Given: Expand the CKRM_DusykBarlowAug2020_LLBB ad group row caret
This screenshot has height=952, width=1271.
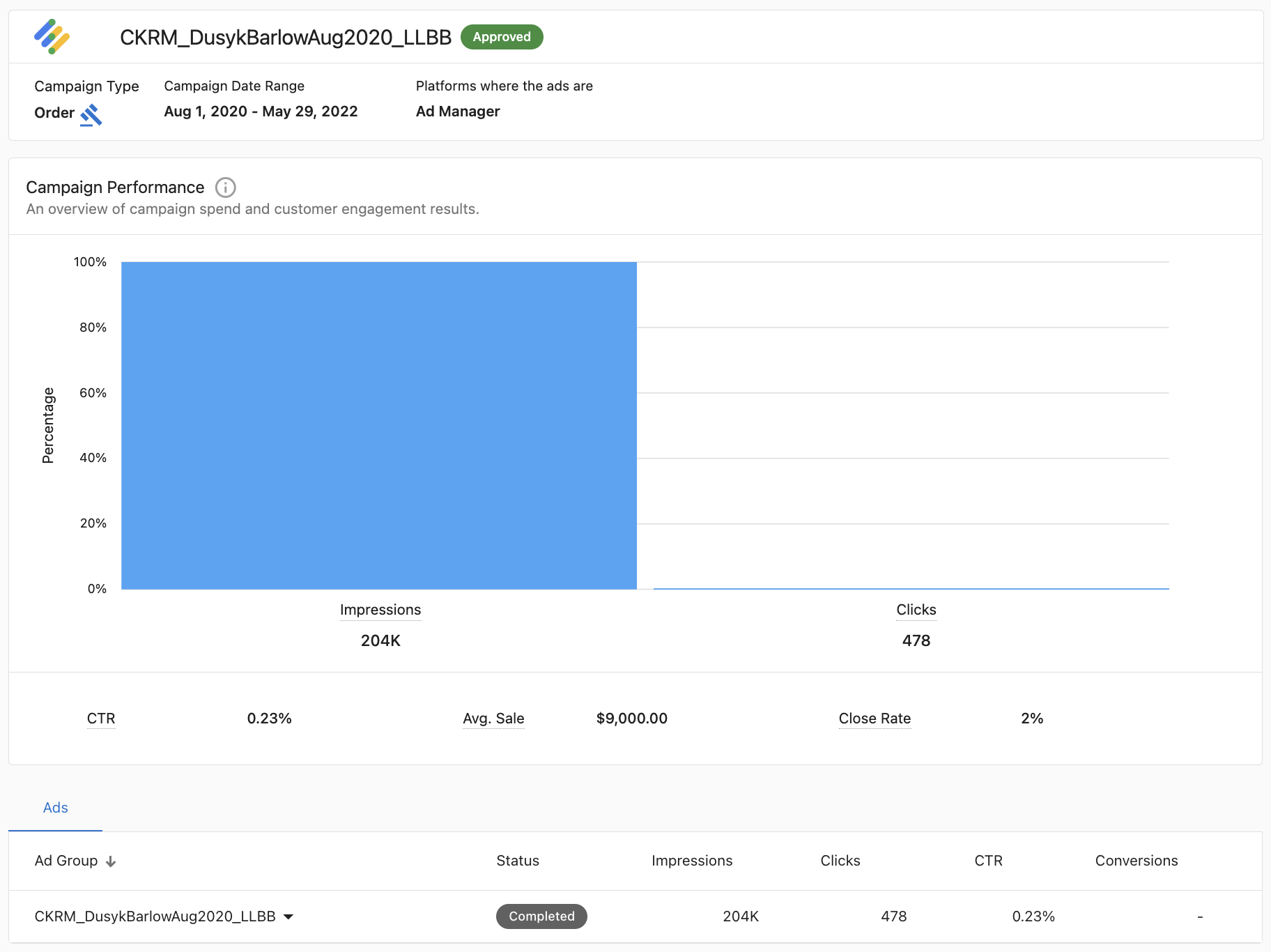Looking at the screenshot, I should pos(288,917).
